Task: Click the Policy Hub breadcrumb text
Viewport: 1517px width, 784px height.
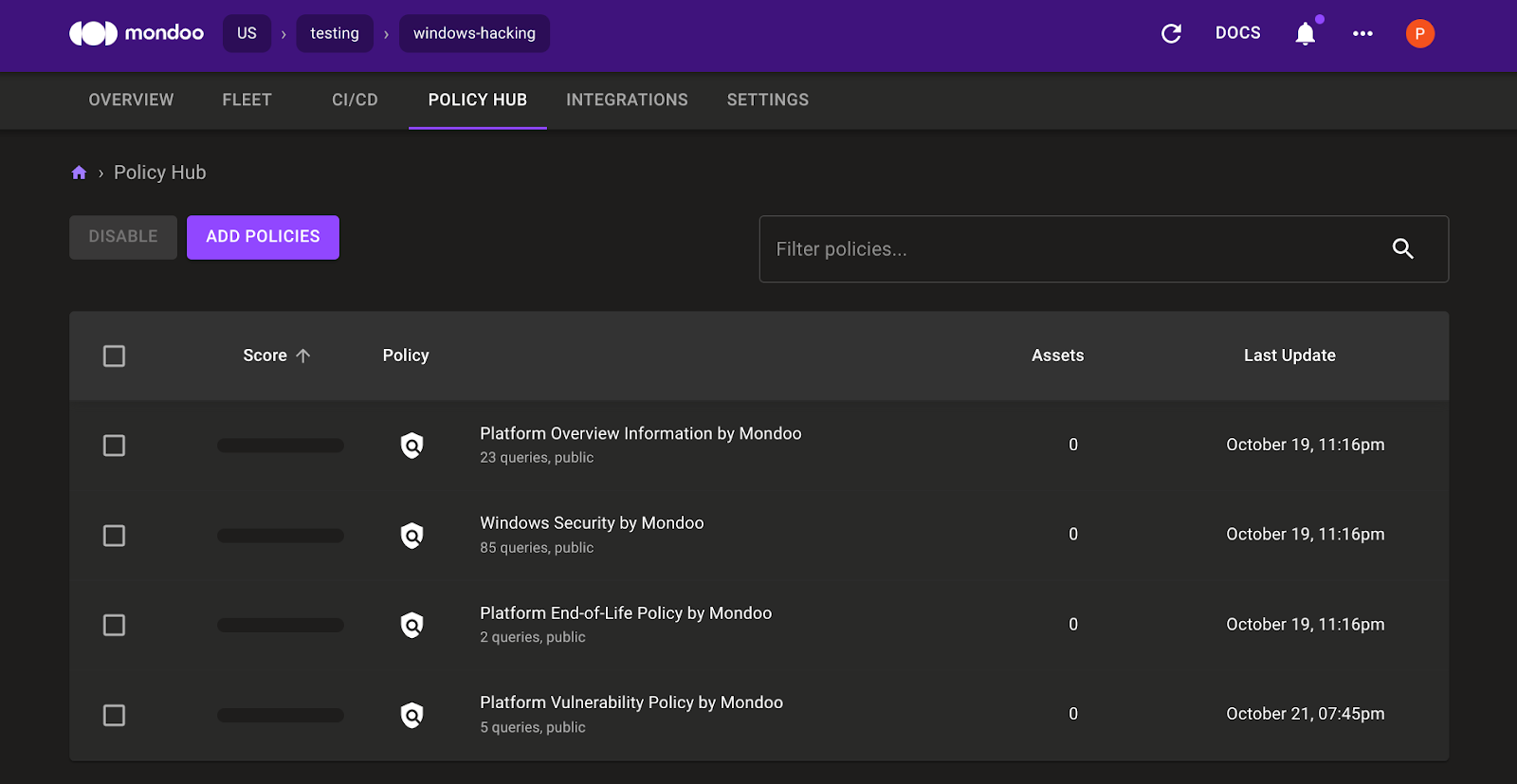Action: point(160,173)
